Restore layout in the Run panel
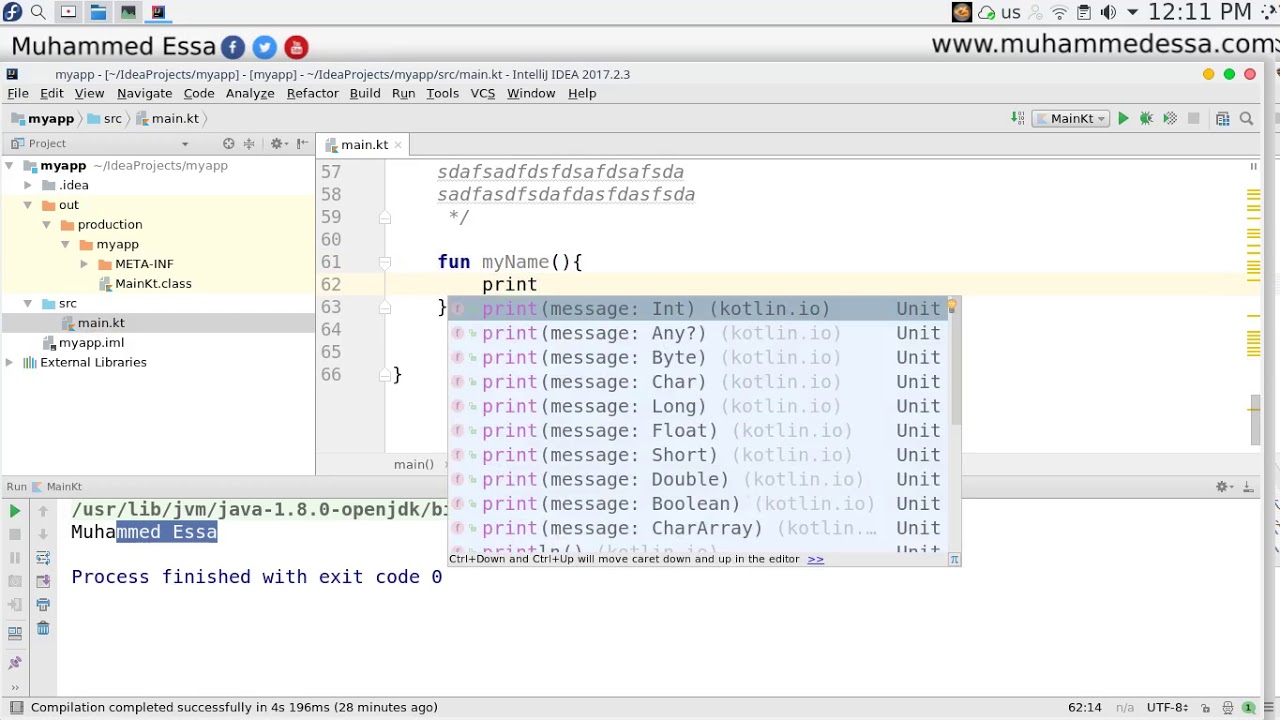 point(15,631)
